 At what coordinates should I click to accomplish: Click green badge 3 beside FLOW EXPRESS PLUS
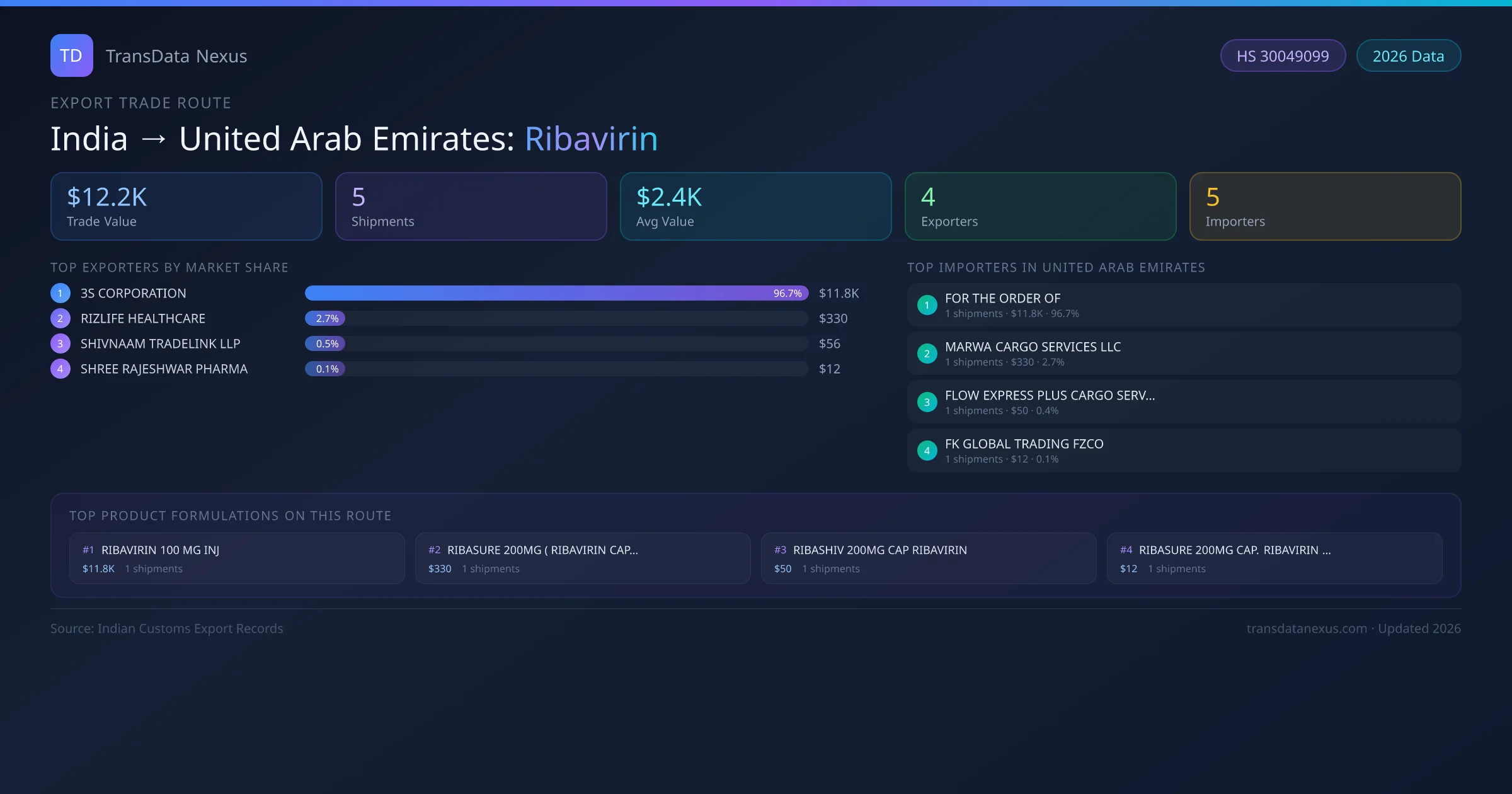click(x=927, y=402)
